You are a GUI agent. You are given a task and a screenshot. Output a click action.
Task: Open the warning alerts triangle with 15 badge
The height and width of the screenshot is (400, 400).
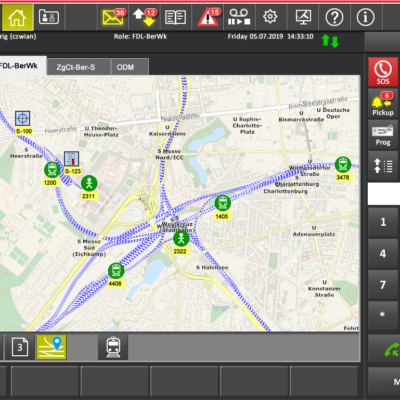point(208,17)
